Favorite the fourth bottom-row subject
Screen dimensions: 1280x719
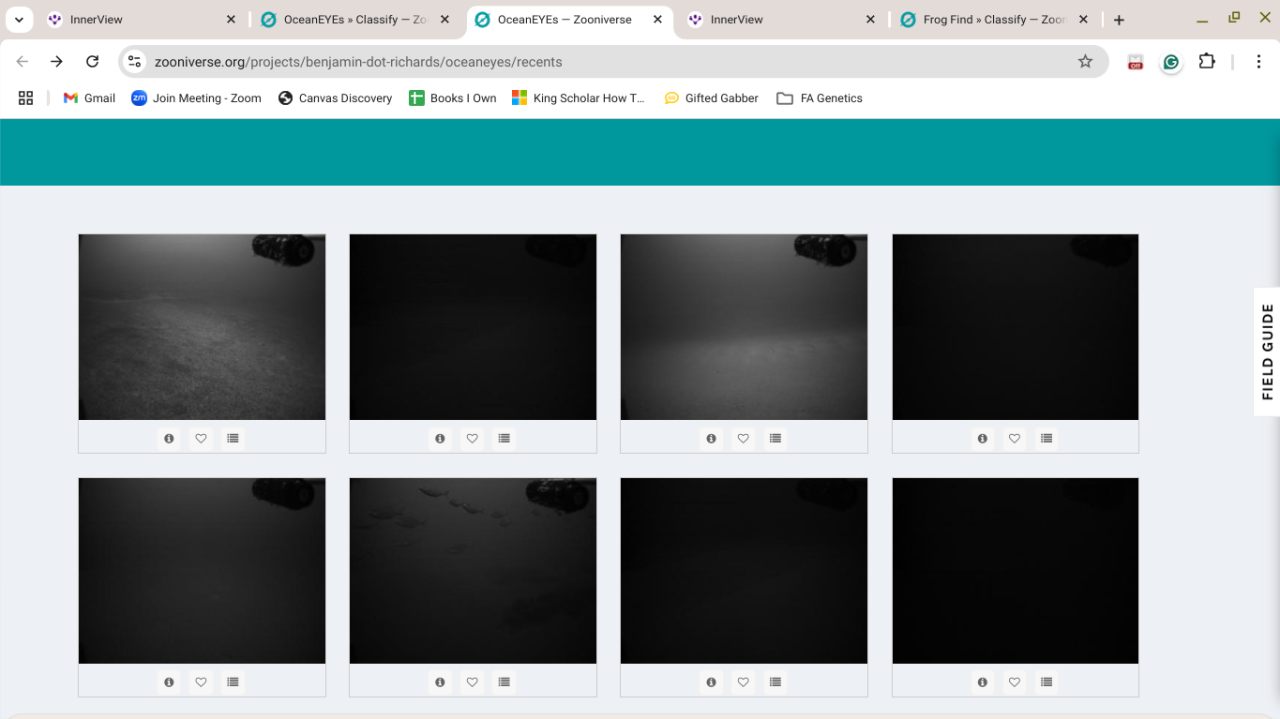[1015, 682]
